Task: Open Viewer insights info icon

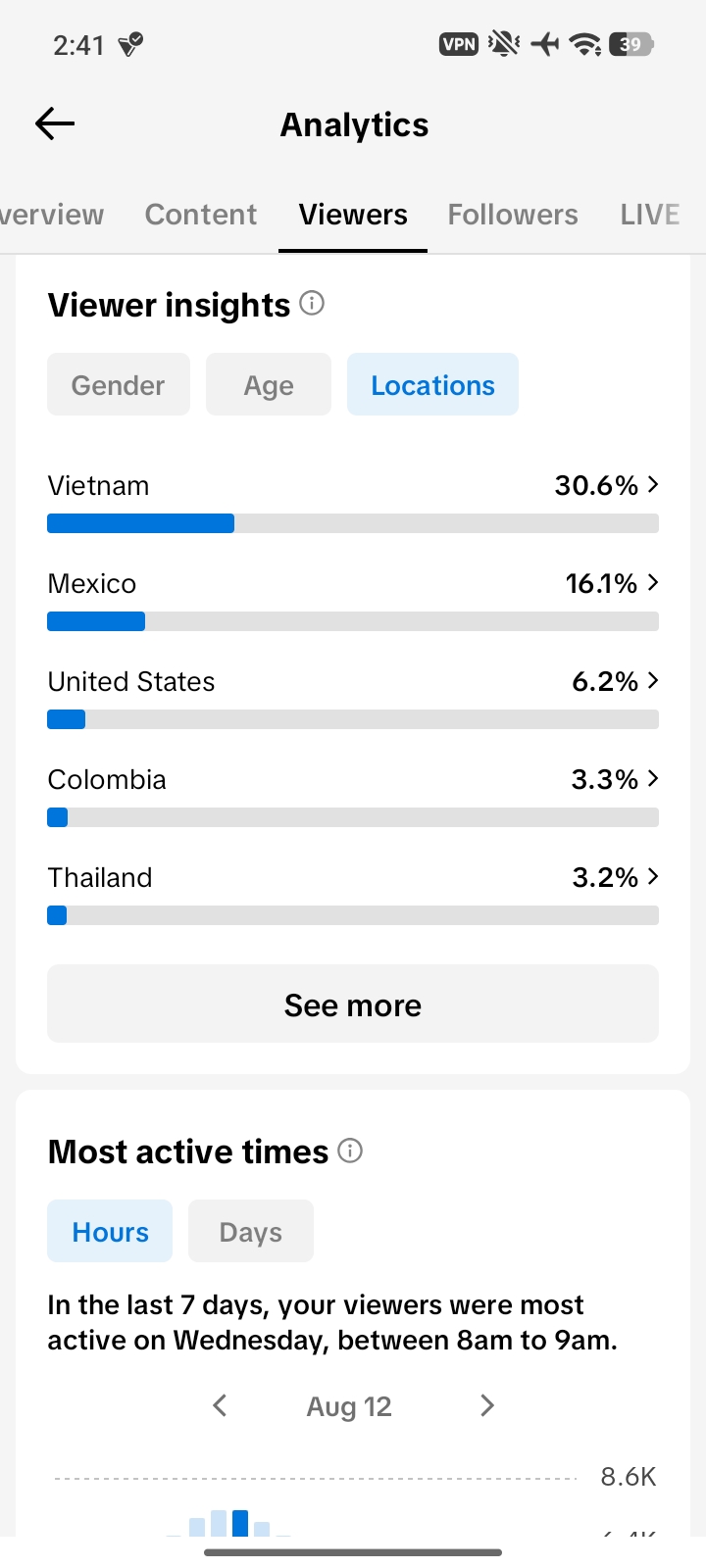Action: (x=312, y=303)
